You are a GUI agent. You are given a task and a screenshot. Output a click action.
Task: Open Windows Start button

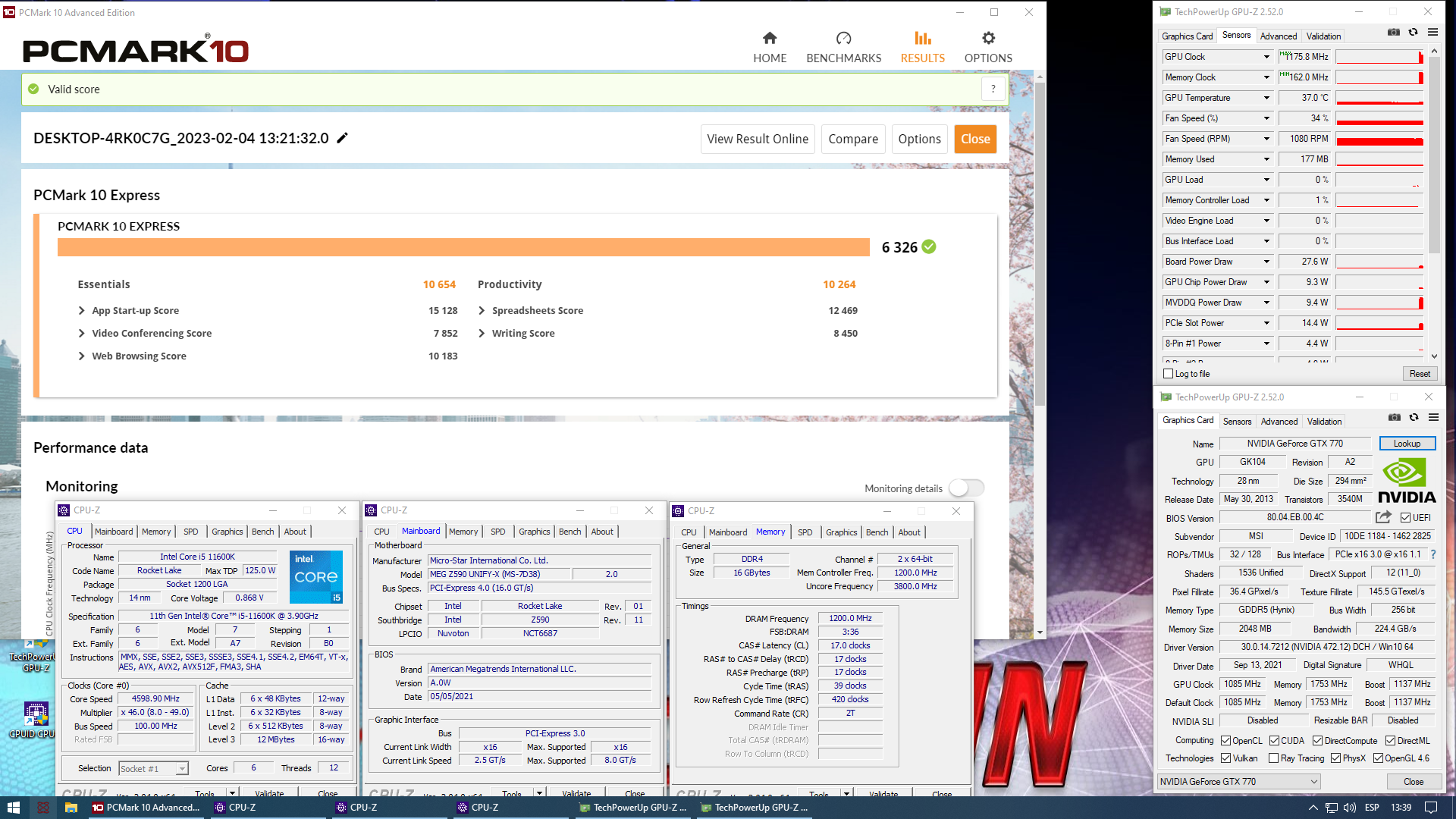pyautogui.click(x=13, y=808)
